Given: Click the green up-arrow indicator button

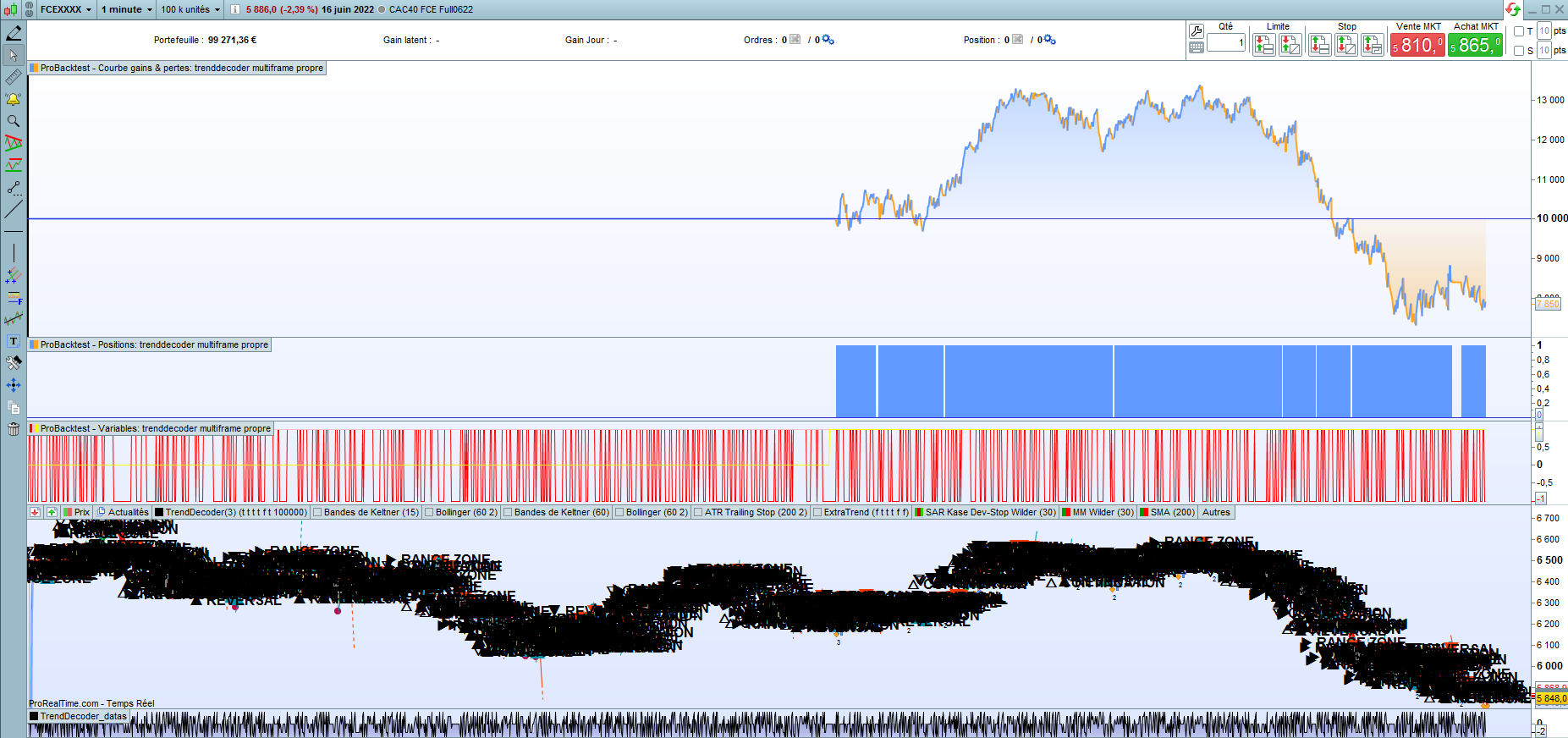Looking at the screenshot, I should 52,512.
